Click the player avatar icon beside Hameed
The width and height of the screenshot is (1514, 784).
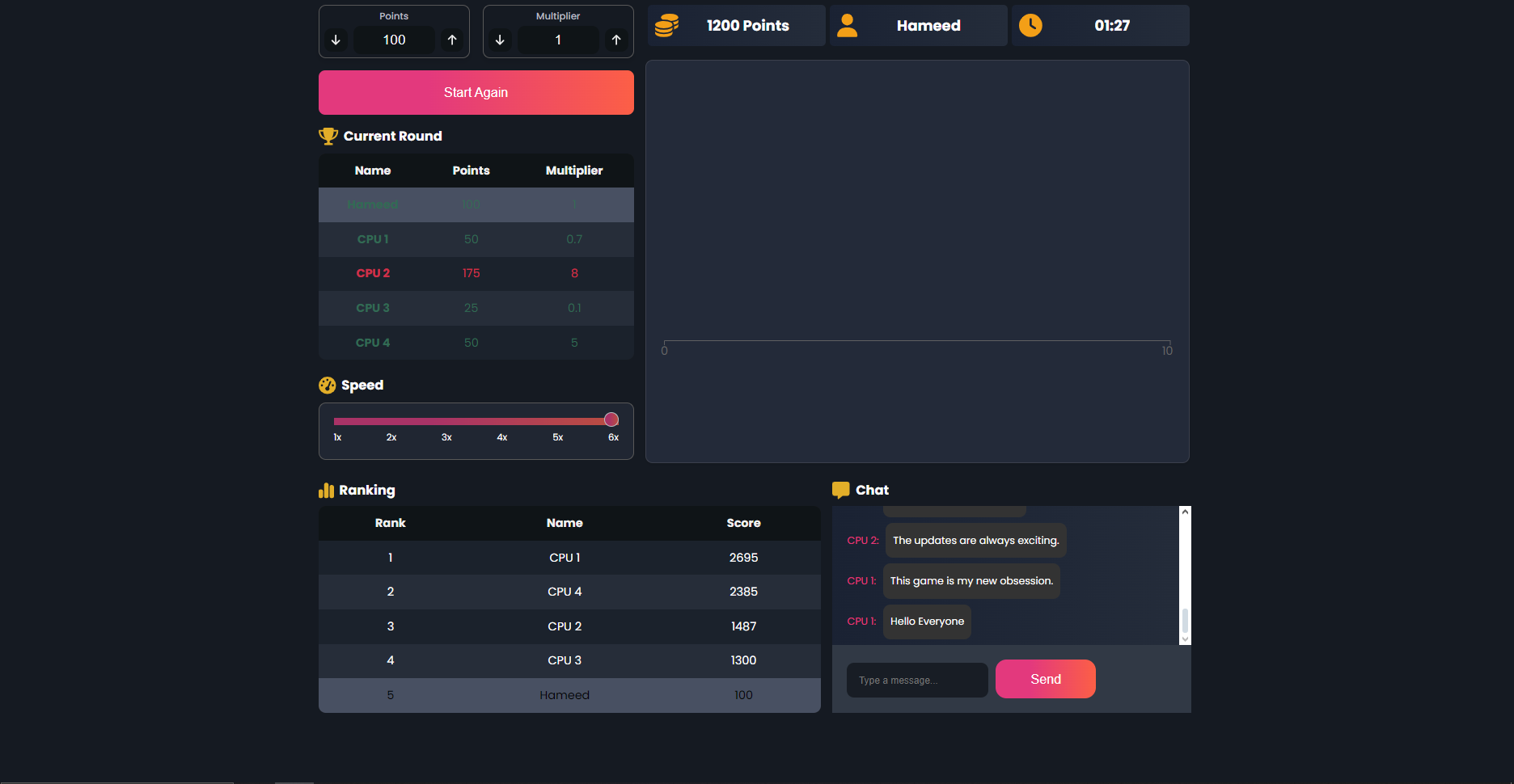(x=847, y=25)
